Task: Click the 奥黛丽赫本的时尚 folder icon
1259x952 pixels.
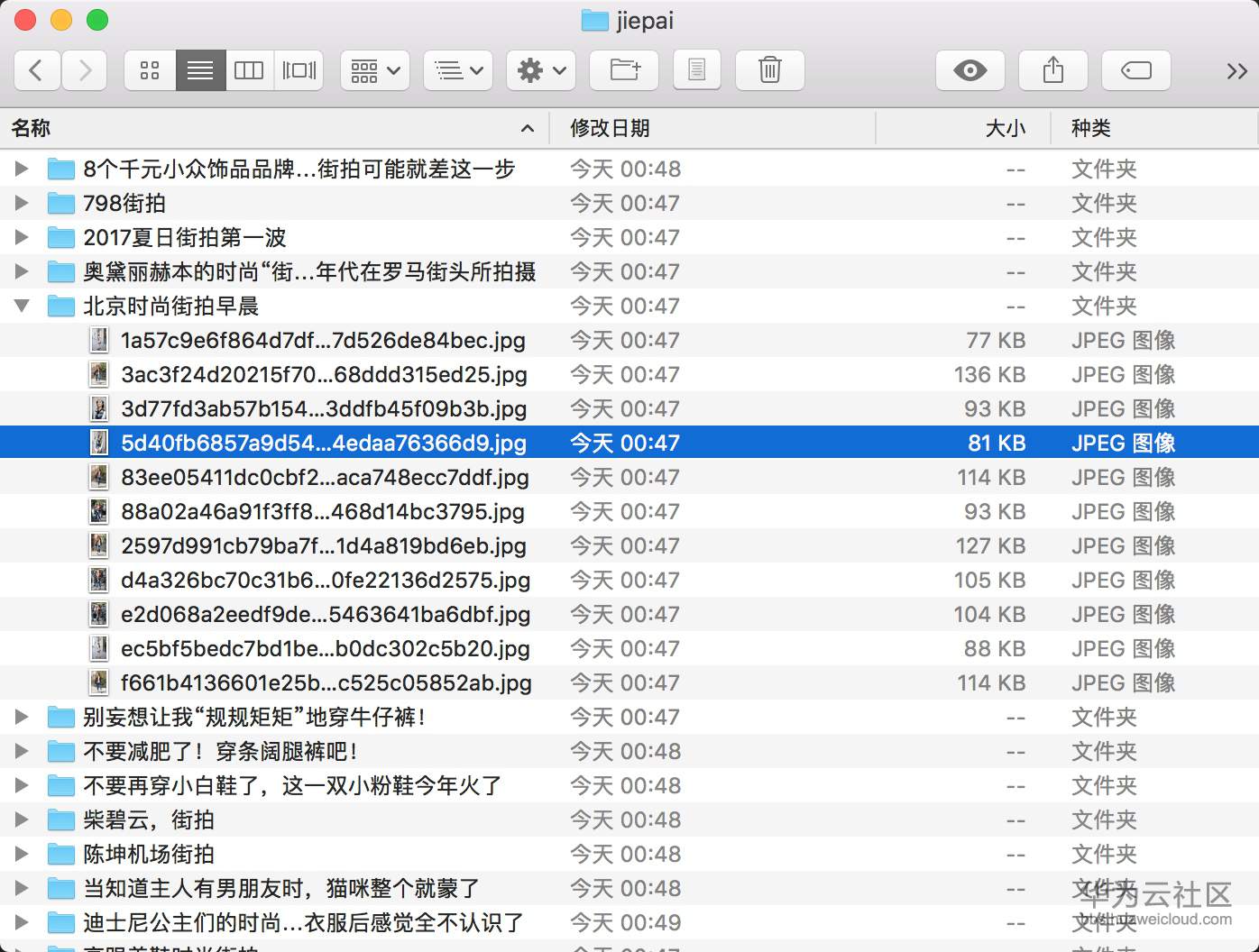Action: click(60, 271)
